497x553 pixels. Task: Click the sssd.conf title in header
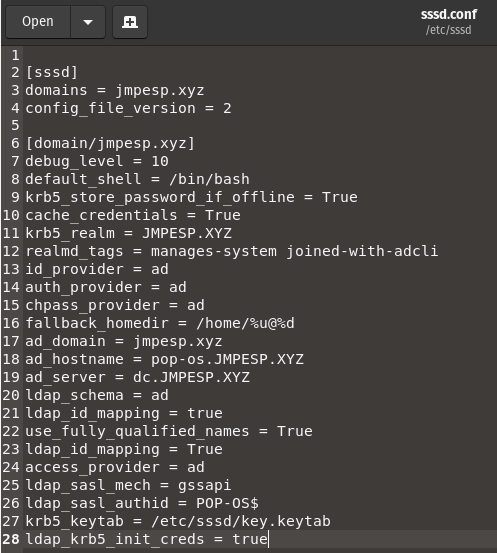tap(449, 14)
